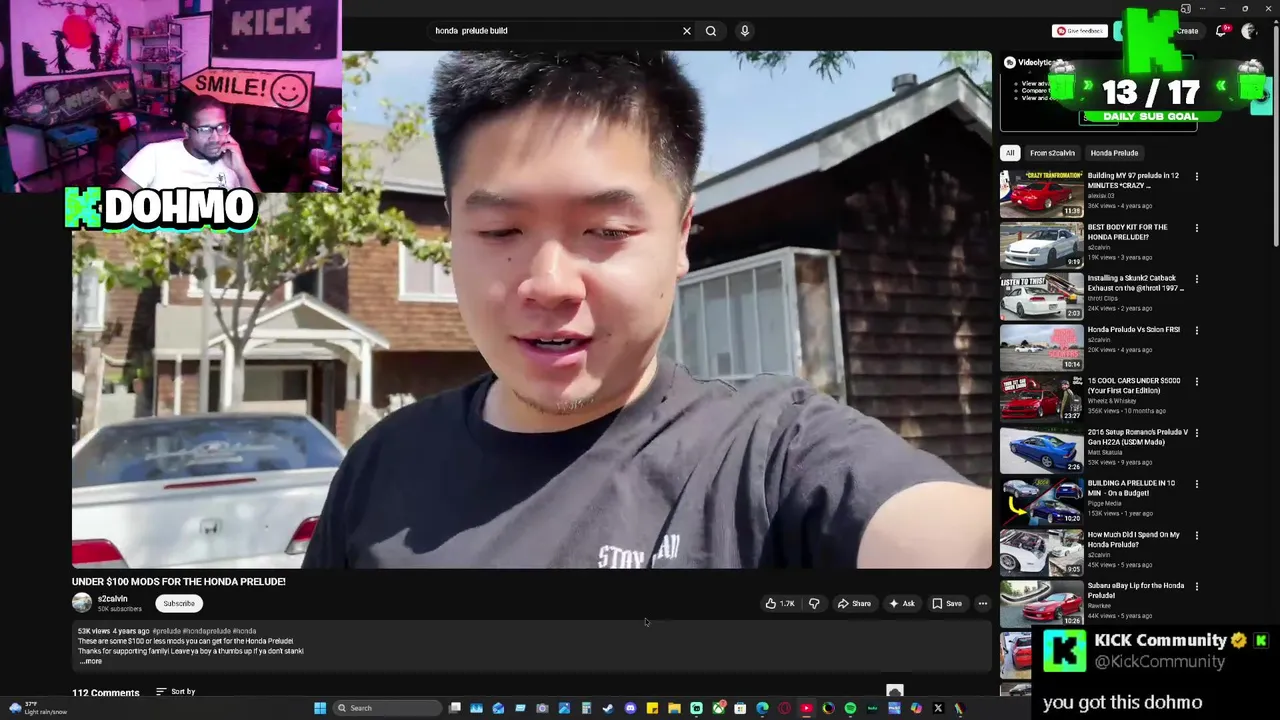Open Building MY 97 prelude thumbnail

1041,194
